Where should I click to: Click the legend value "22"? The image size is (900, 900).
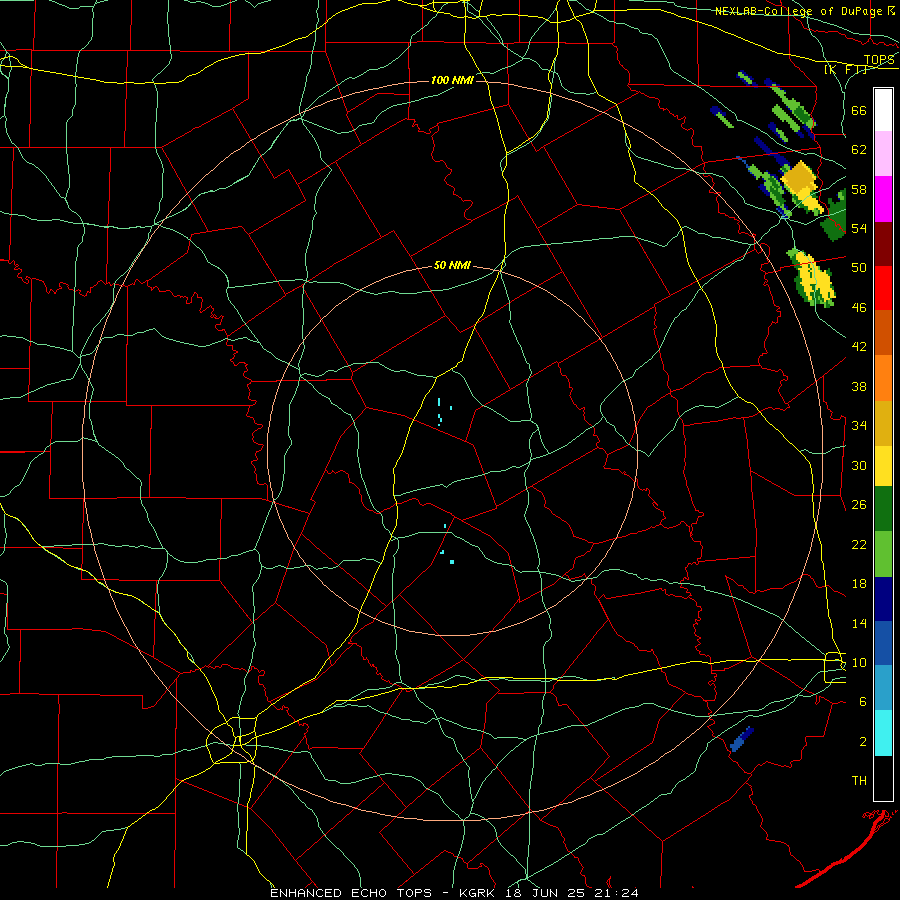tap(859, 544)
